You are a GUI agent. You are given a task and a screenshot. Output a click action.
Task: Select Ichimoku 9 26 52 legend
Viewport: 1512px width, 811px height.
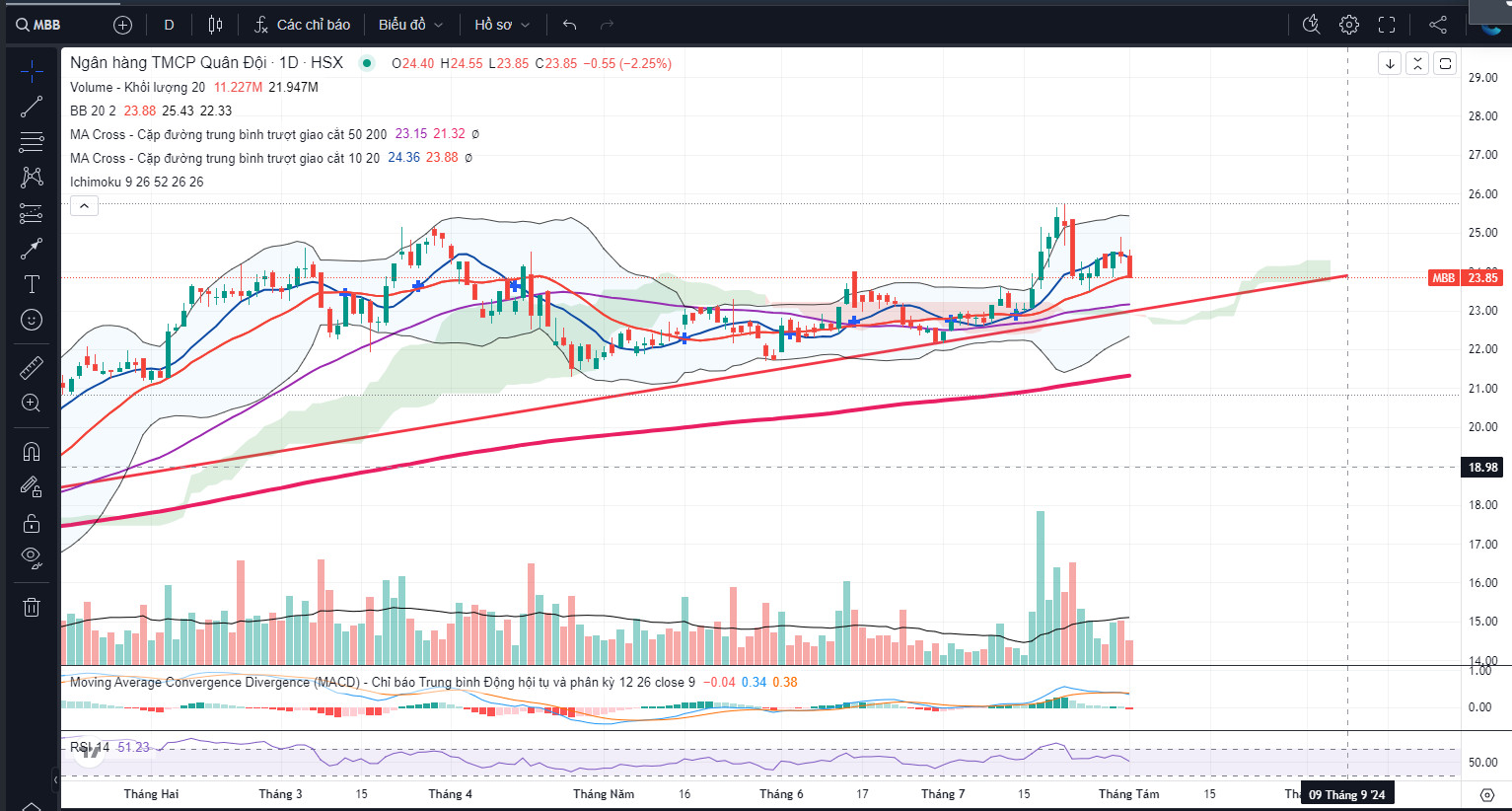(136, 182)
